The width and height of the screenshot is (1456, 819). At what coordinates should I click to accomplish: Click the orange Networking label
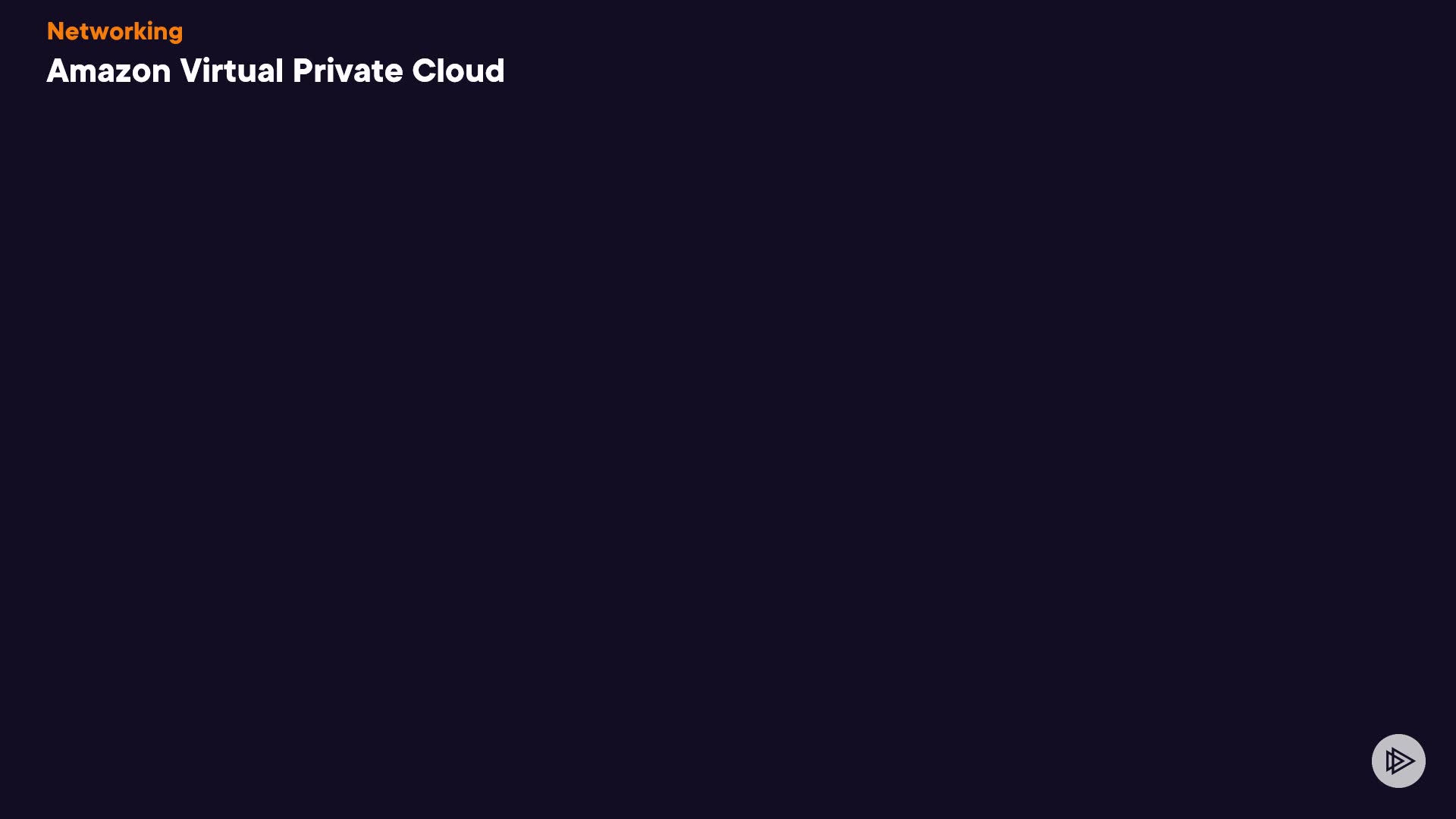pos(115,32)
